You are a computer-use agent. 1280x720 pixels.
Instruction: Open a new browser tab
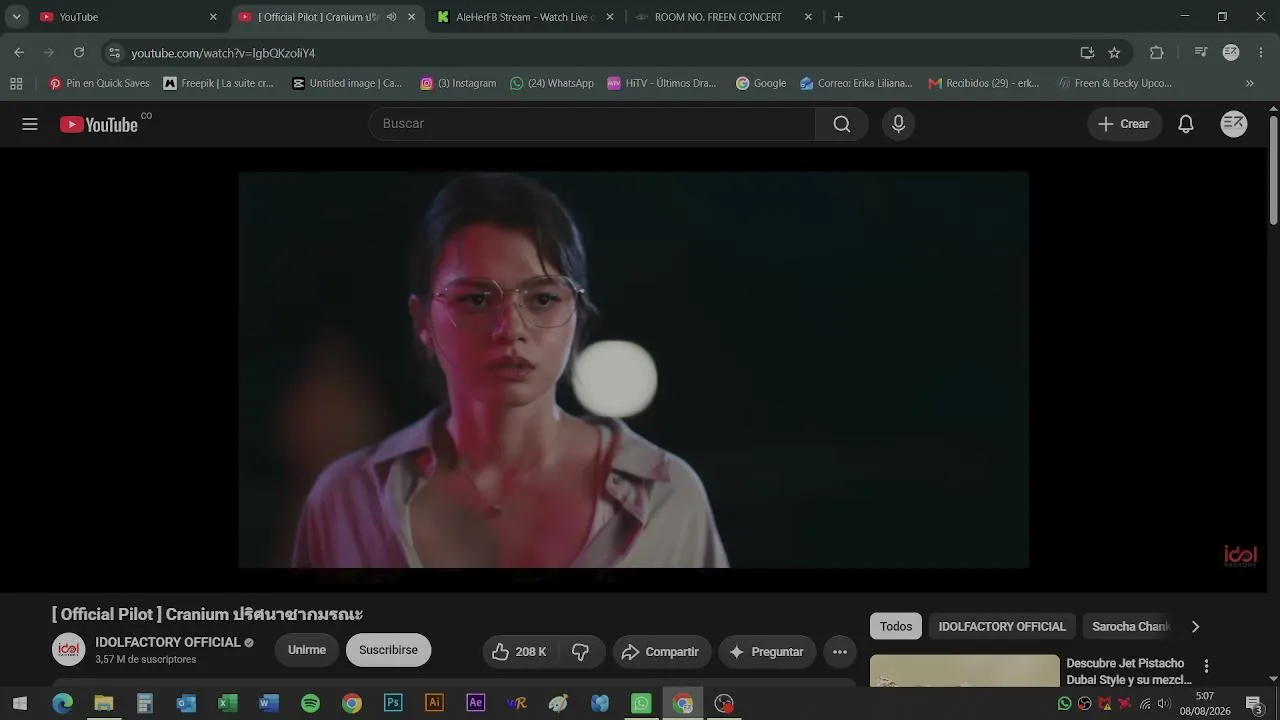coord(838,17)
